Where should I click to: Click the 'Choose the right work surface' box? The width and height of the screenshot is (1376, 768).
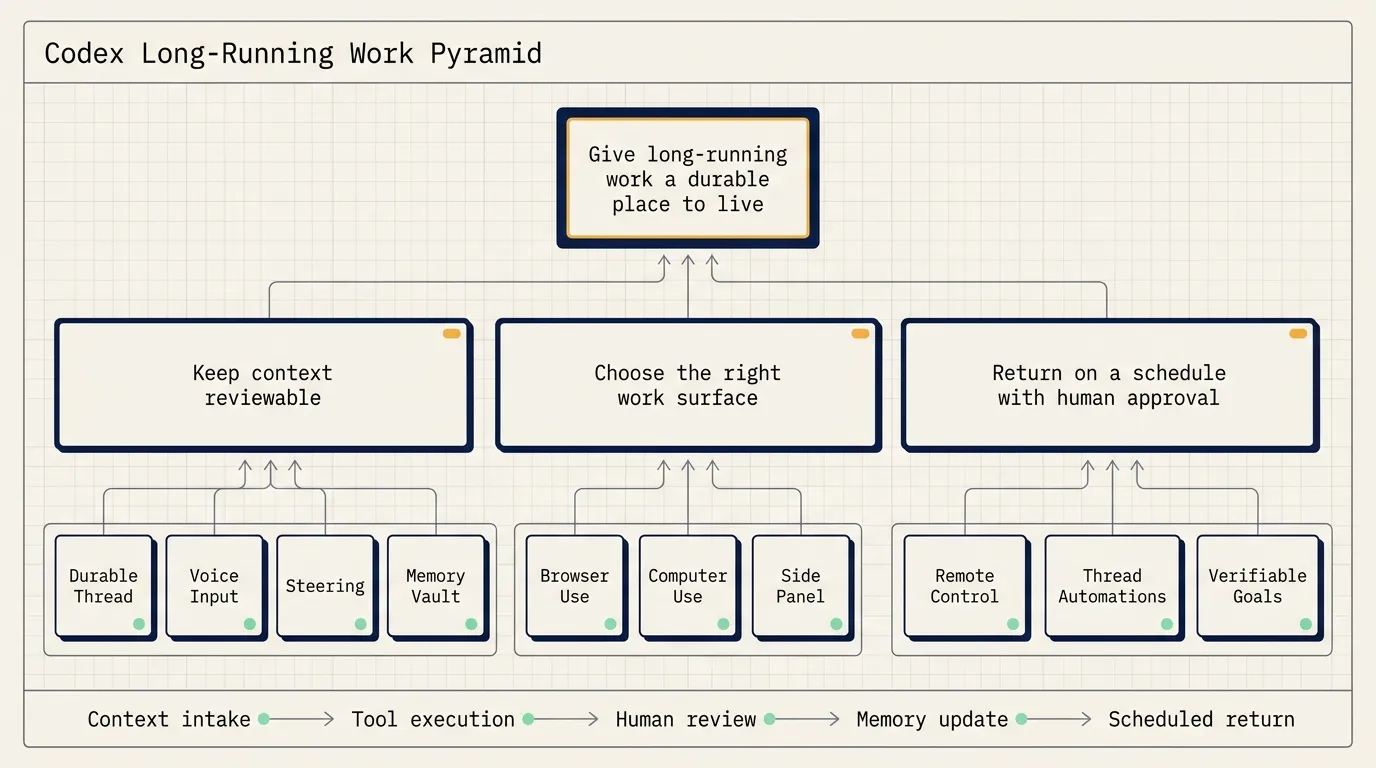[x=688, y=385]
